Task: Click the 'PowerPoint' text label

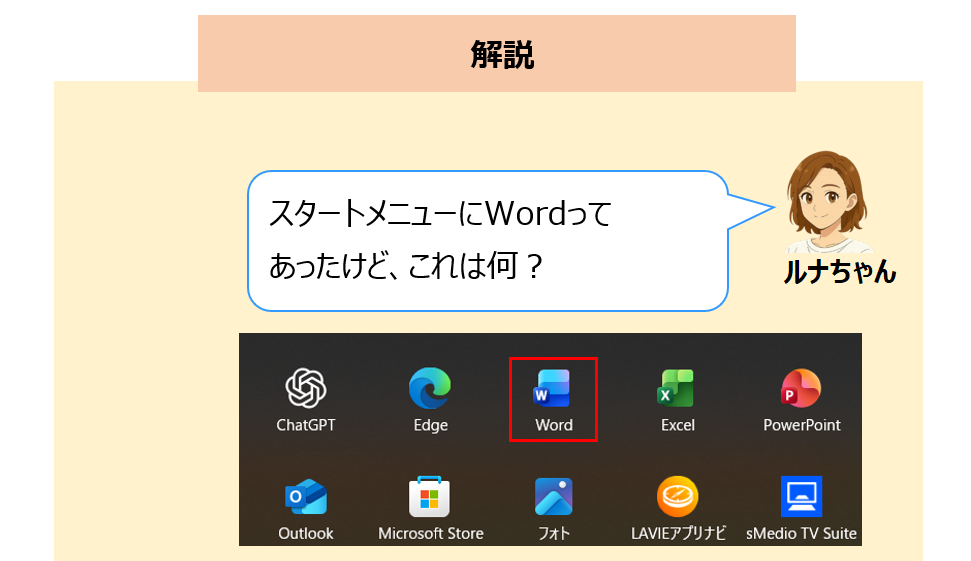Action: coord(802,425)
